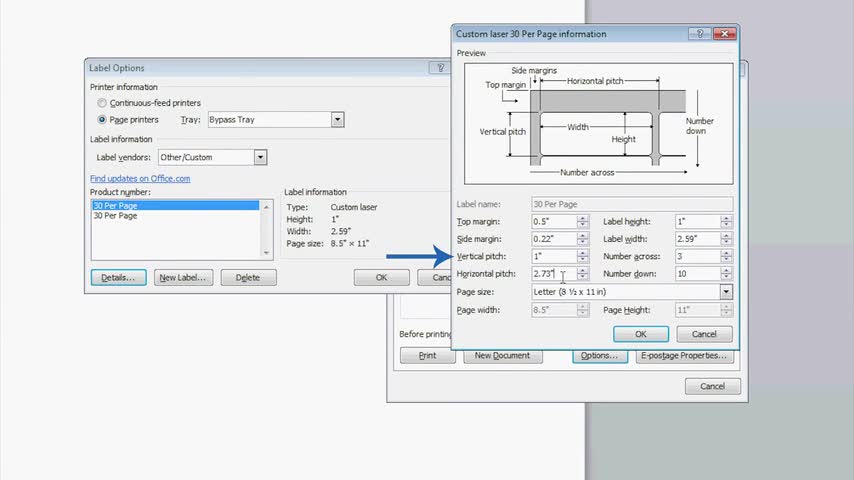Click the Delete button in Label Options
854x480 pixels.
click(248, 277)
